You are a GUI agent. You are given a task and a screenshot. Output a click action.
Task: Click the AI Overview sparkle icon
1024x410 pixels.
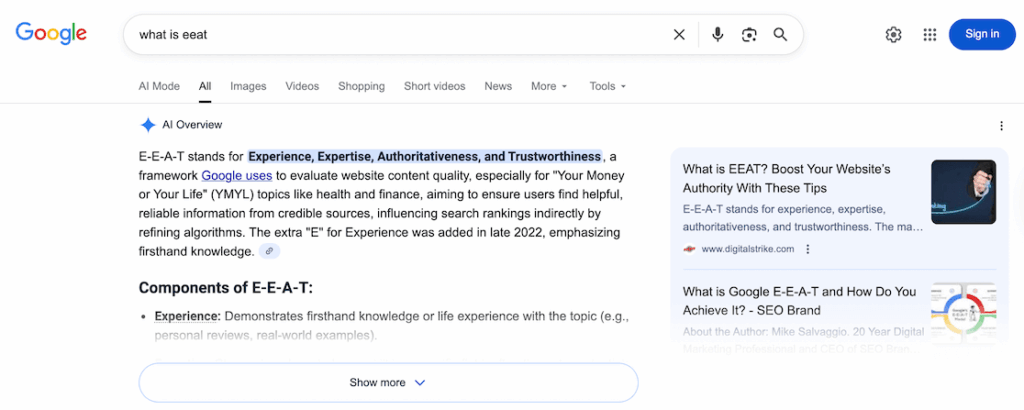point(148,125)
